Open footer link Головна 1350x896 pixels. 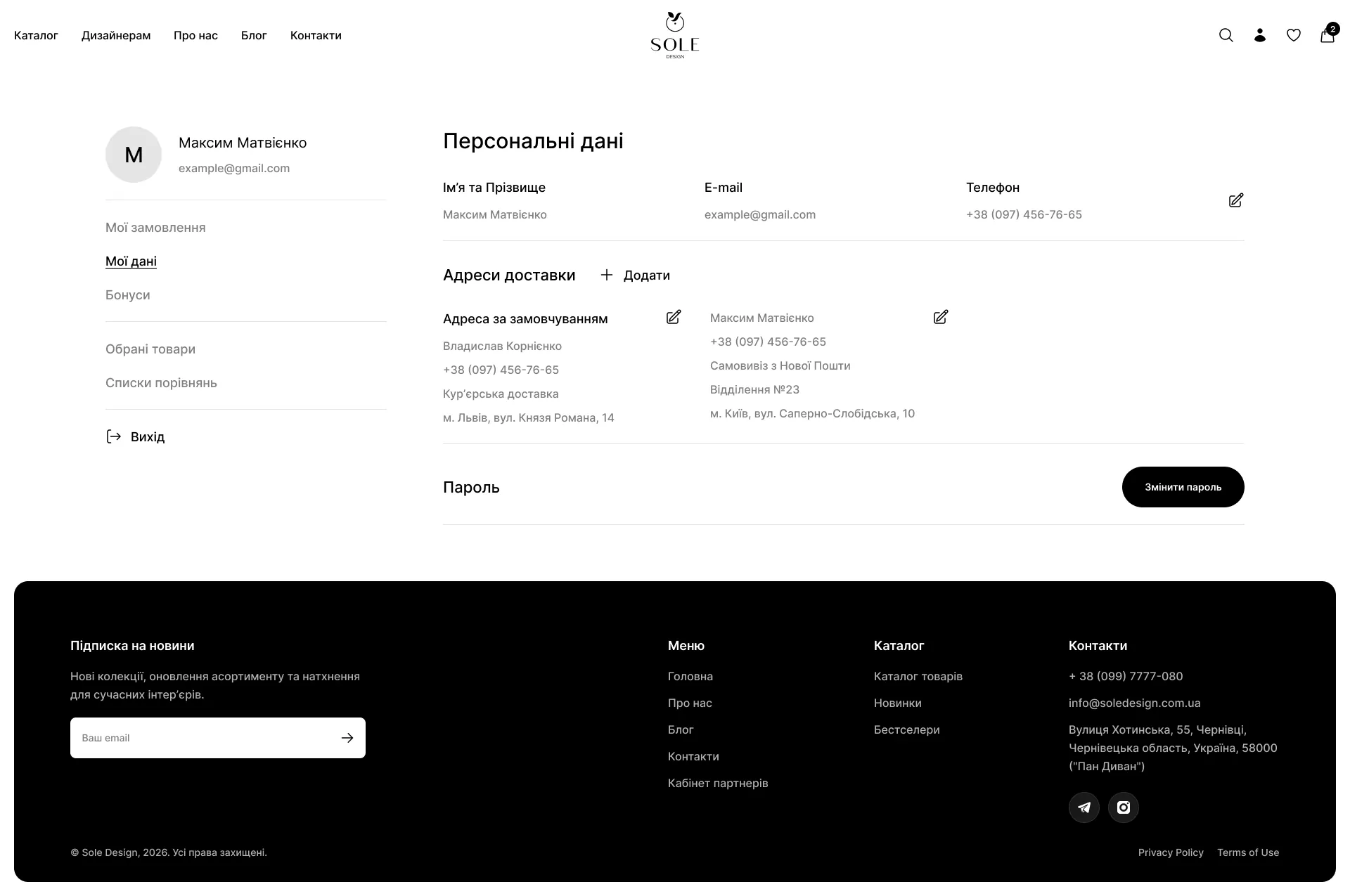click(x=690, y=676)
